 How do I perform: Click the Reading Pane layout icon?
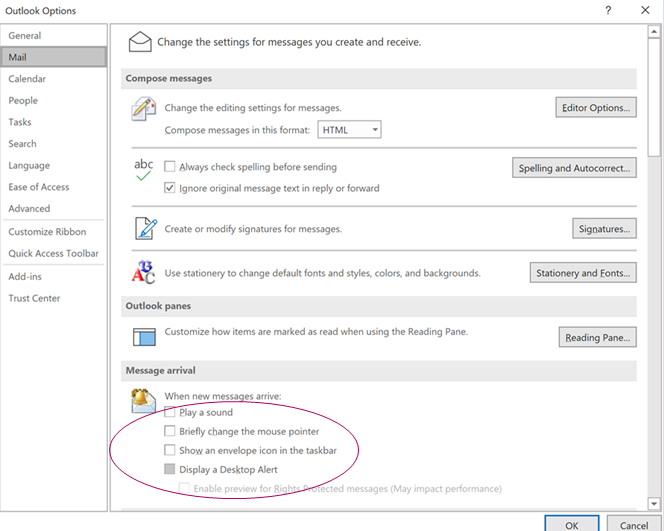pos(144,336)
